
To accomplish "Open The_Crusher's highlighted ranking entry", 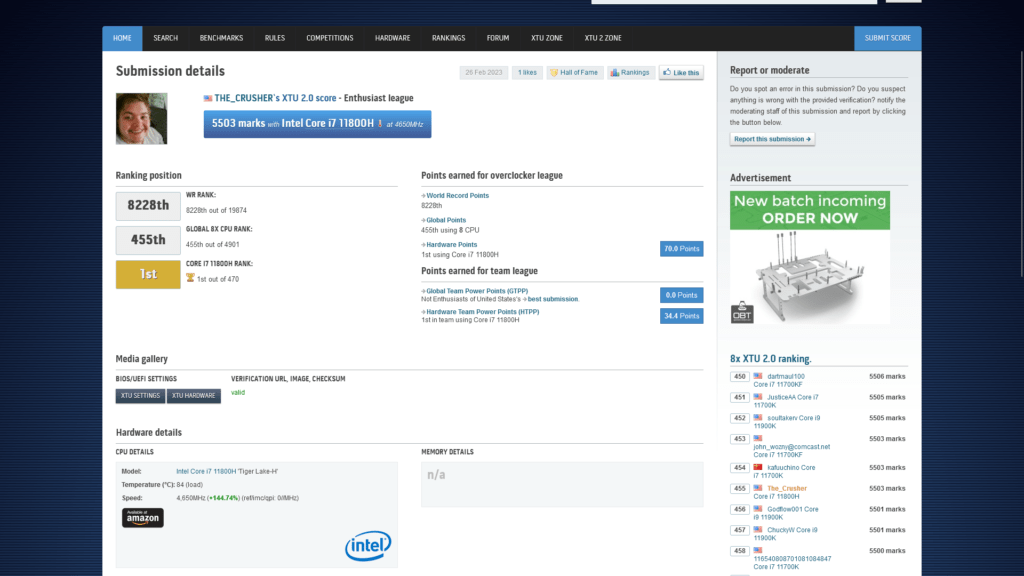I will pyautogui.click(x=787, y=488).
